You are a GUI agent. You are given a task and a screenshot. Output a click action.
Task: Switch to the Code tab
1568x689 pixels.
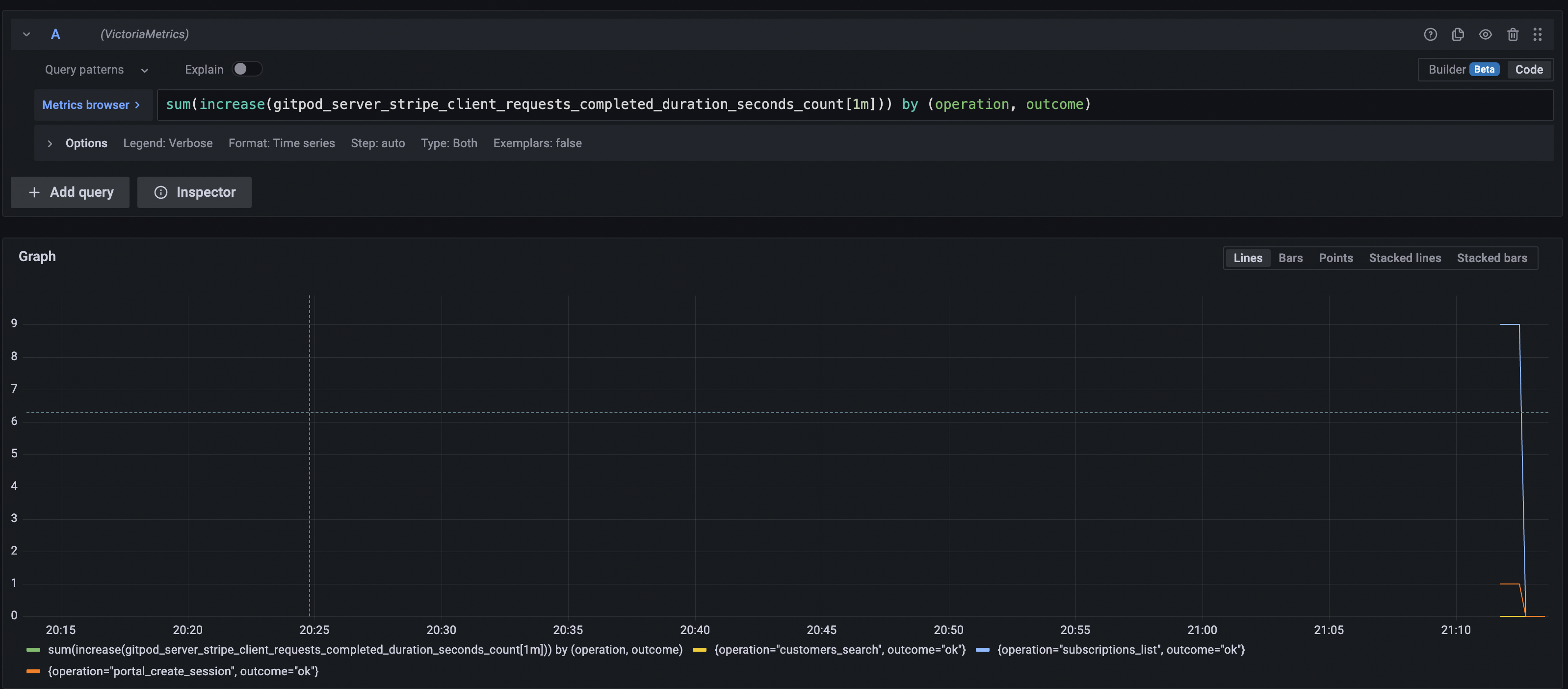tap(1529, 69)
